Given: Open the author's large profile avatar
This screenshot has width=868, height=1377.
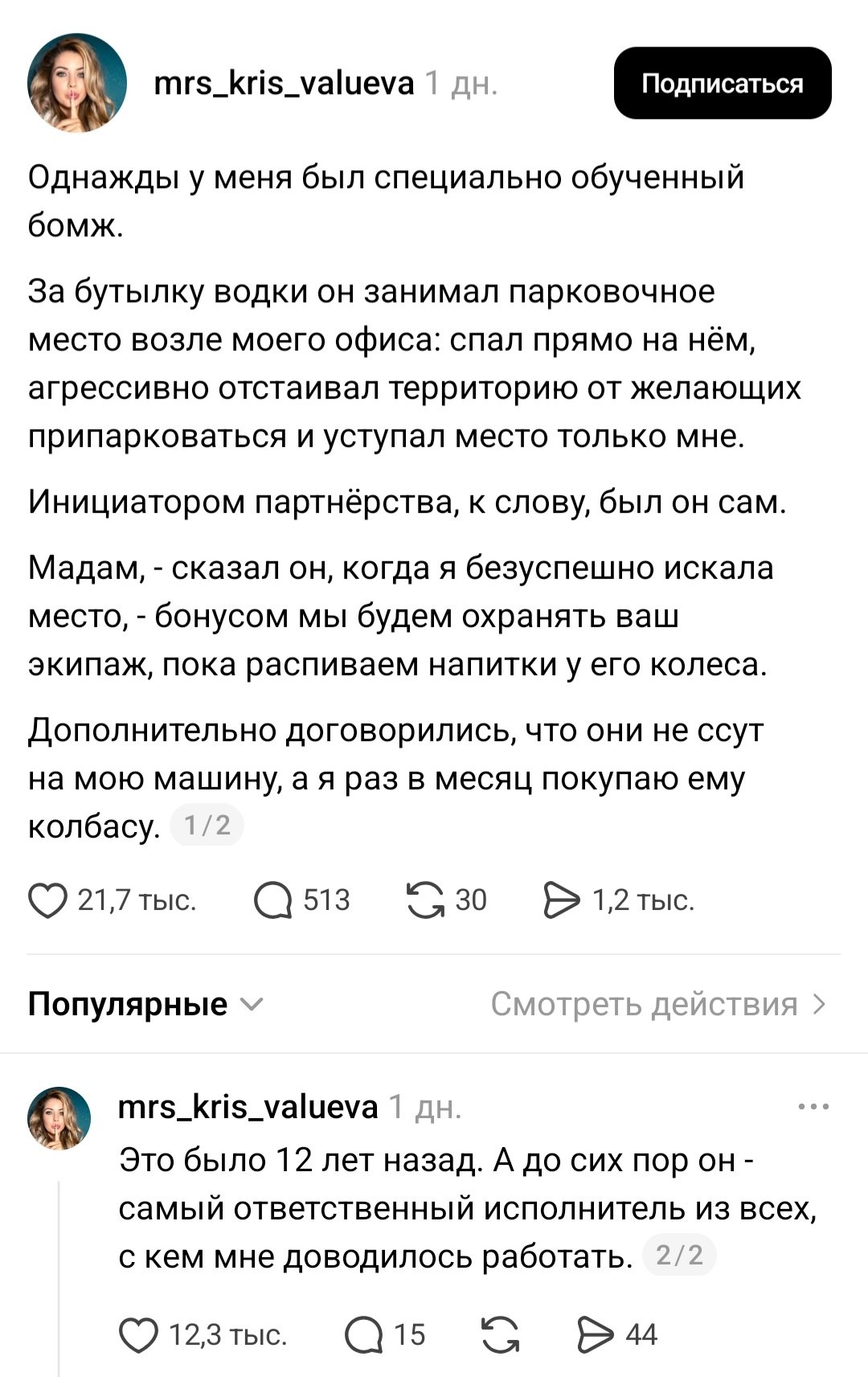Looking at the screenshot, I should pos(77,83).
